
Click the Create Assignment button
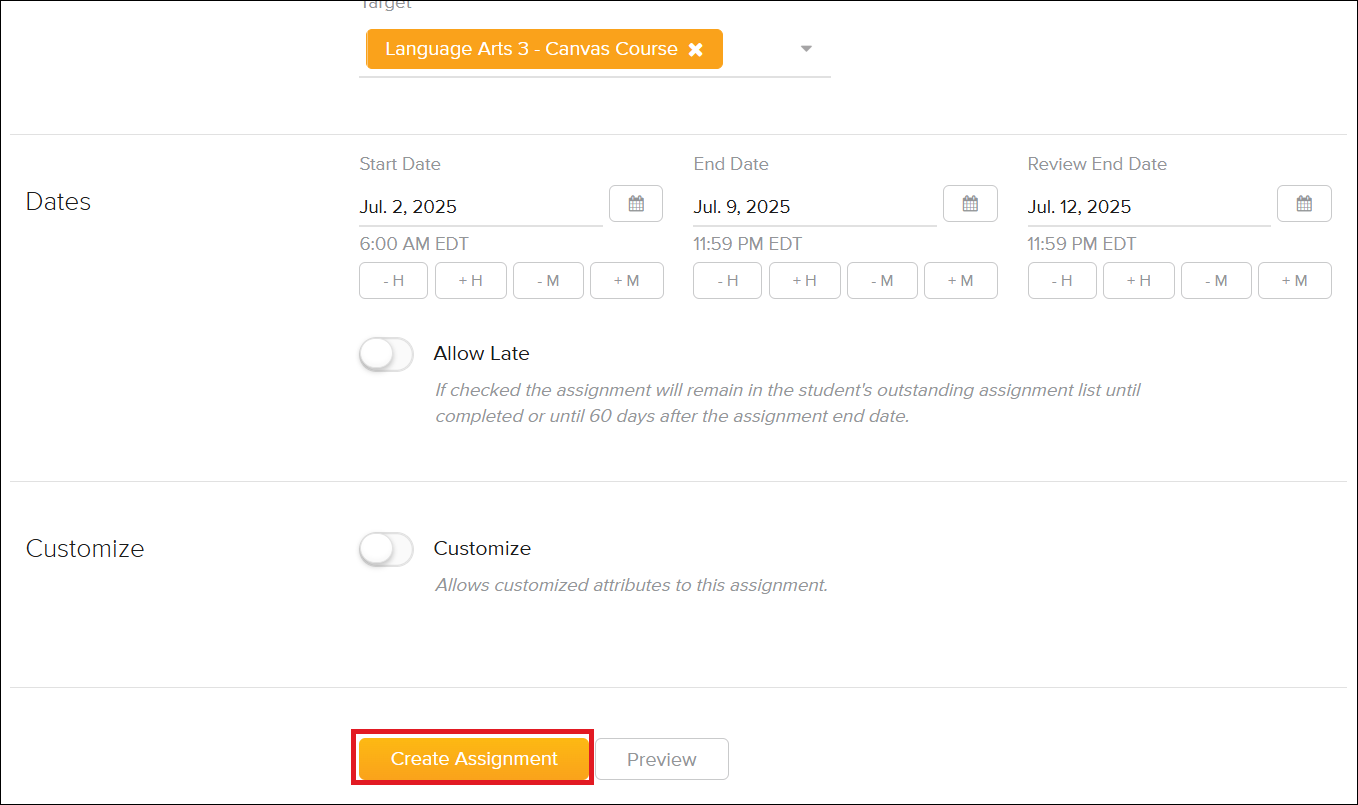pos(472,758)
